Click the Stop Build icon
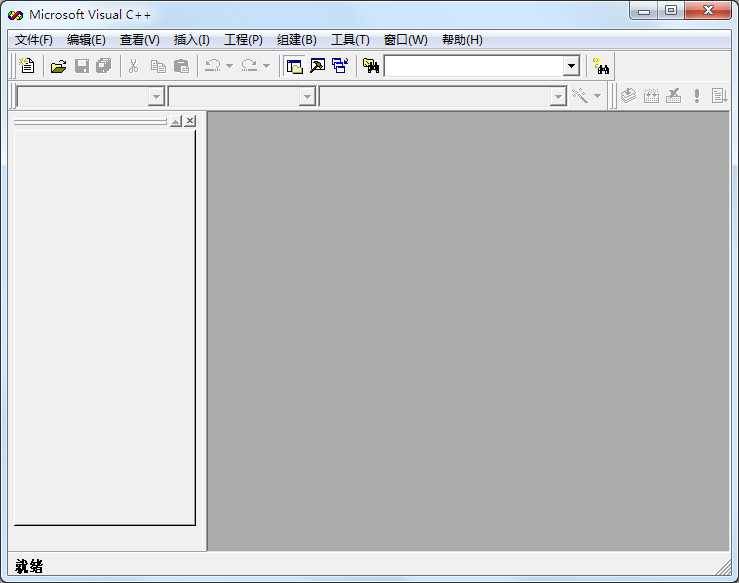739x583 pixels. point(673,96)
